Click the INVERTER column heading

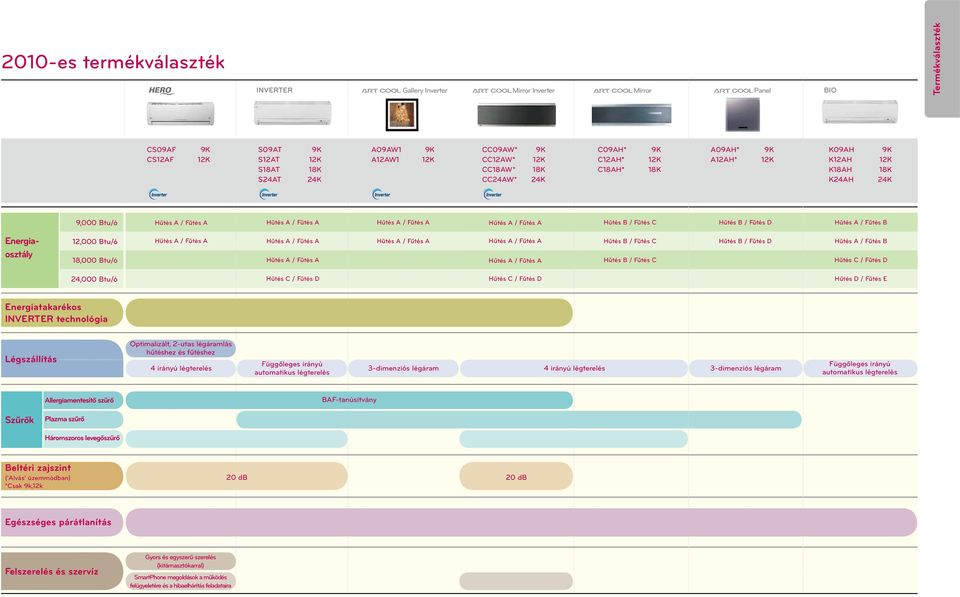274,90
